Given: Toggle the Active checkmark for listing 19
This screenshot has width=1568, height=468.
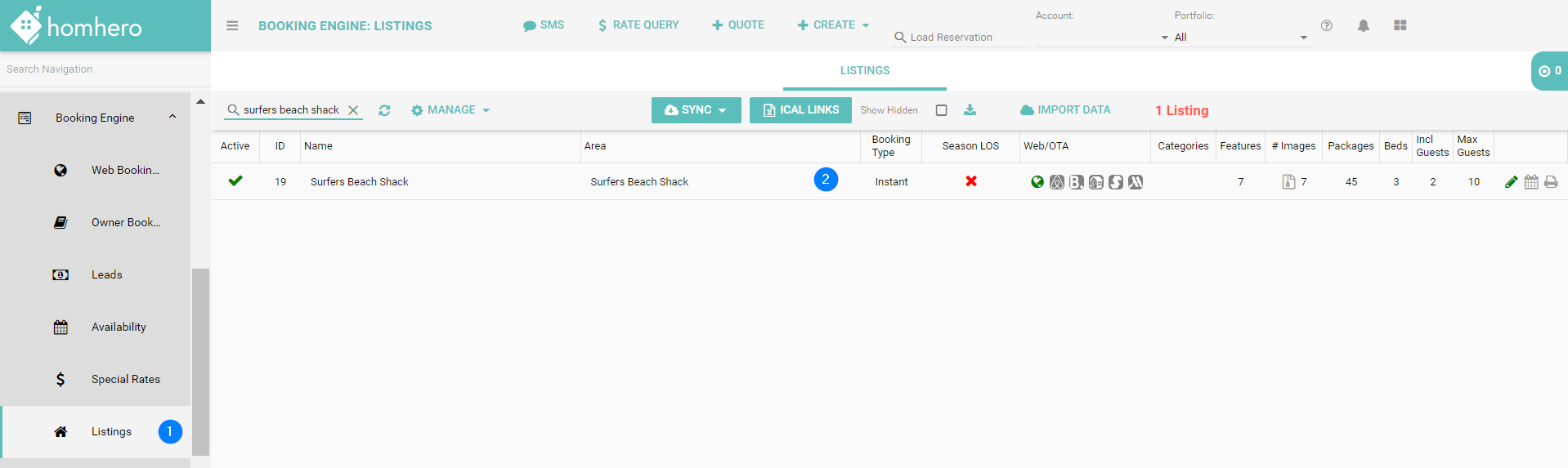Looking at the screenshot, I should [x=235, y=181].
